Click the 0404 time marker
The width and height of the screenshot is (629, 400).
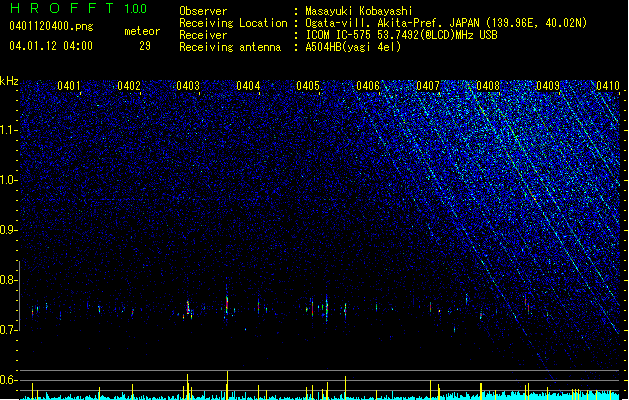click(x=248, y=86)
